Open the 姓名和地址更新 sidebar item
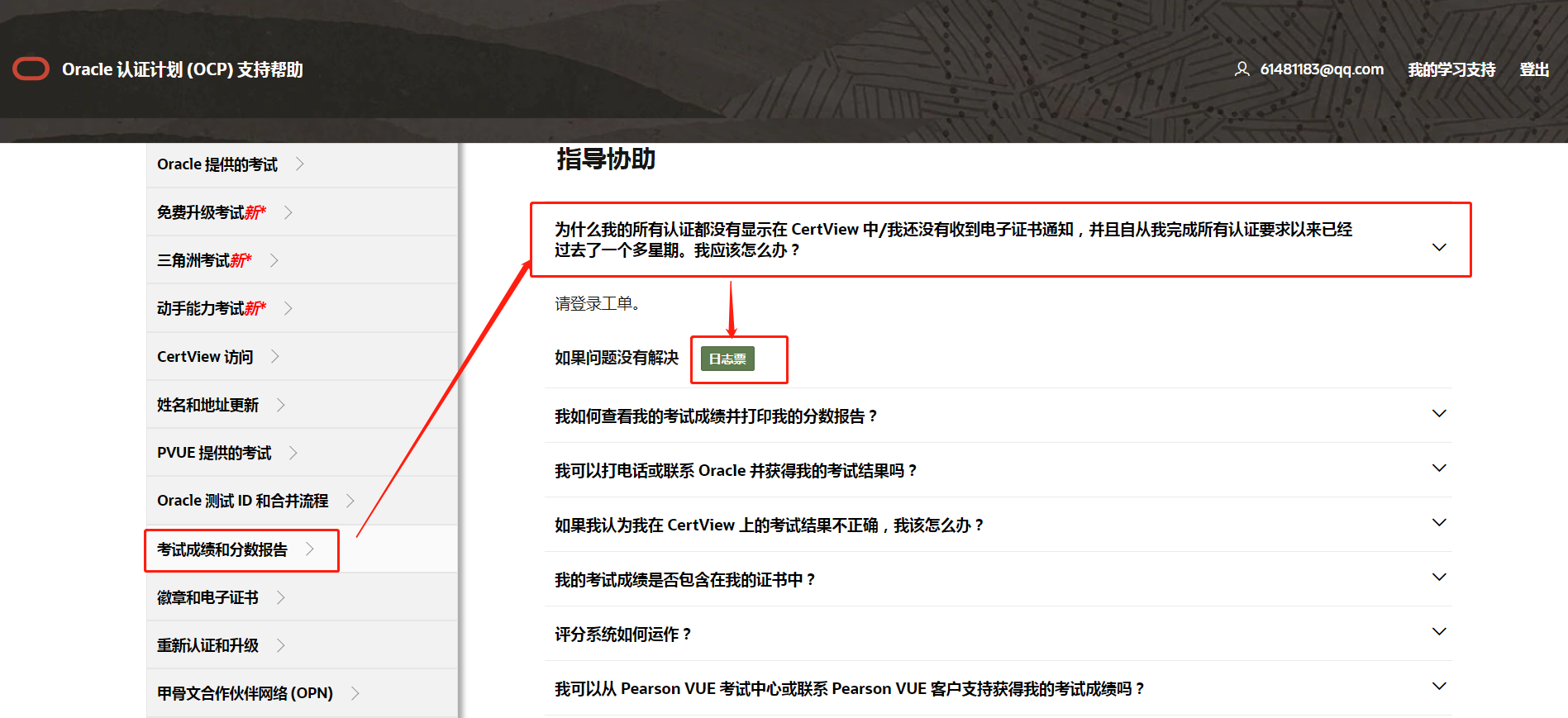Screen dimensions: 1568x718 pos(302,405)
